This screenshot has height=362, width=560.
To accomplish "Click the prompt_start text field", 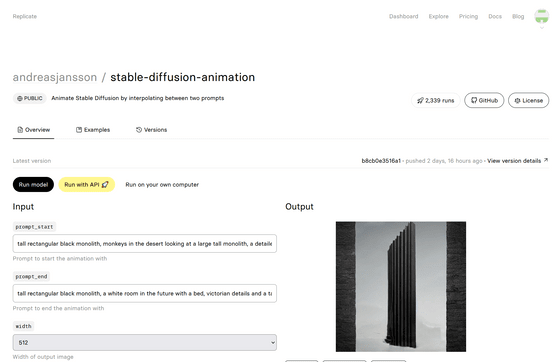I will (x=145, y=243).
